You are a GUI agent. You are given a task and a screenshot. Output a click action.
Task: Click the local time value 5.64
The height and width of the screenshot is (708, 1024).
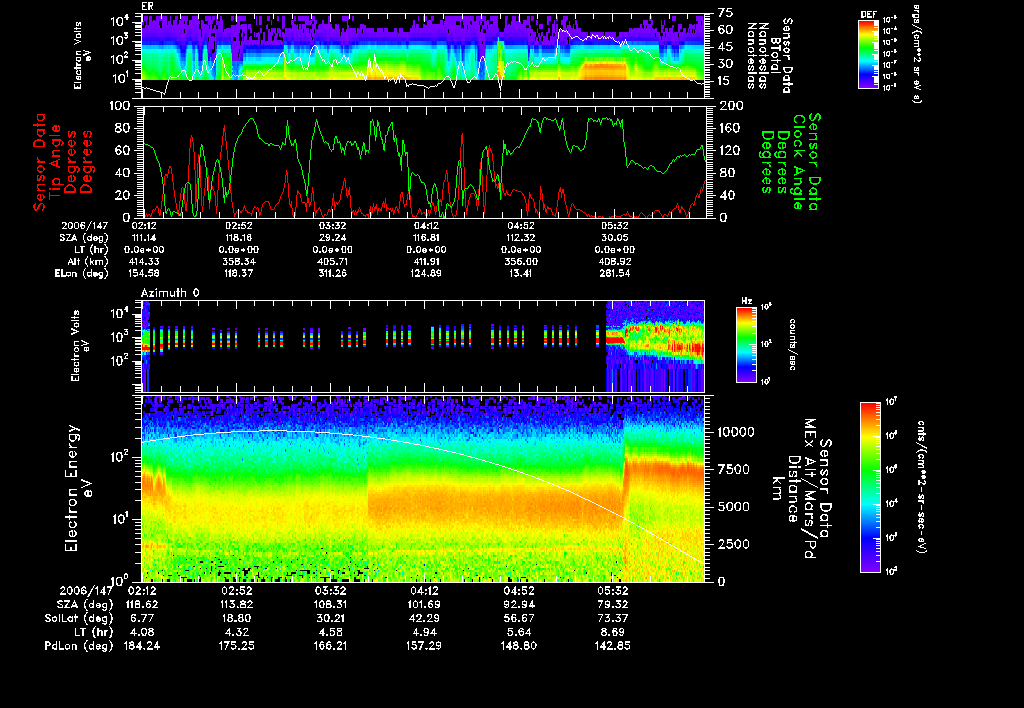[519, 632]
